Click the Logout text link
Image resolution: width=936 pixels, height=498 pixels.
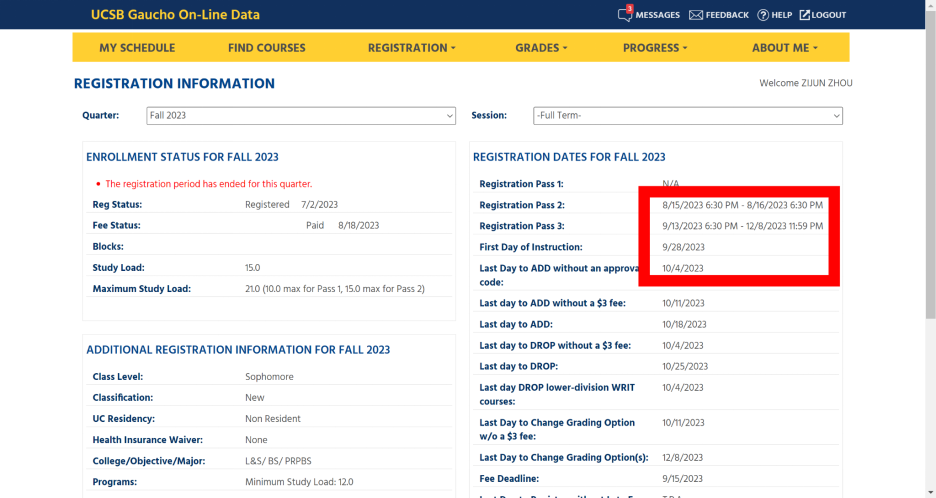829,15
